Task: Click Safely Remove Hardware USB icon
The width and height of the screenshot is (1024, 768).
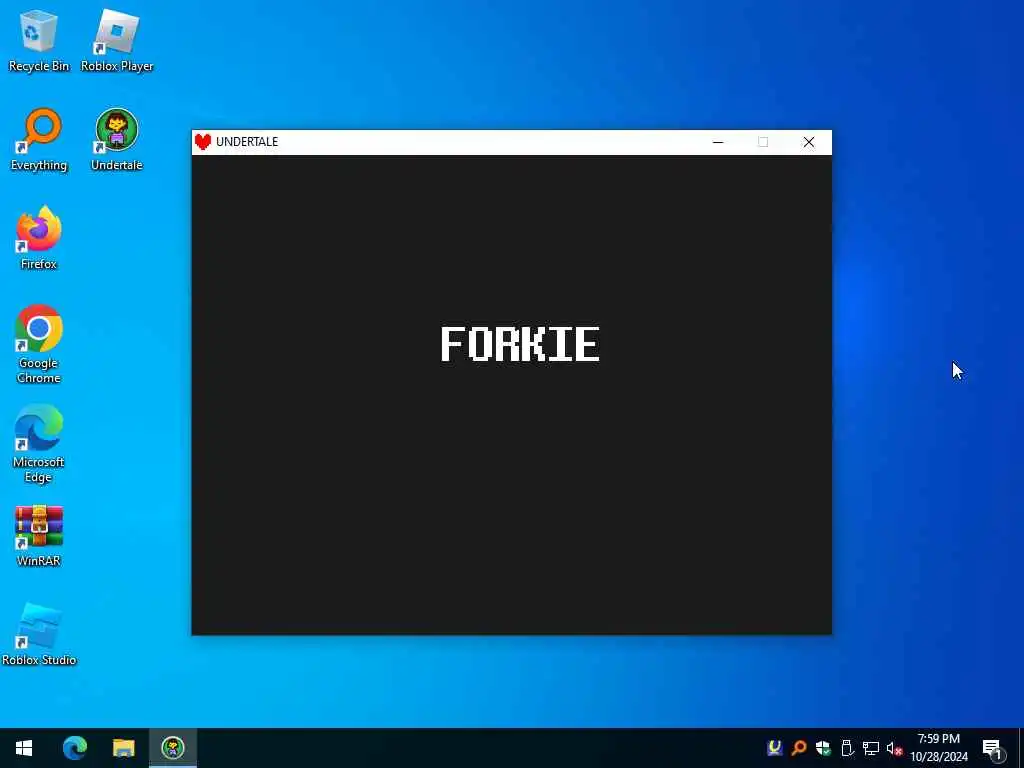Action: click(x=847, y=748)
